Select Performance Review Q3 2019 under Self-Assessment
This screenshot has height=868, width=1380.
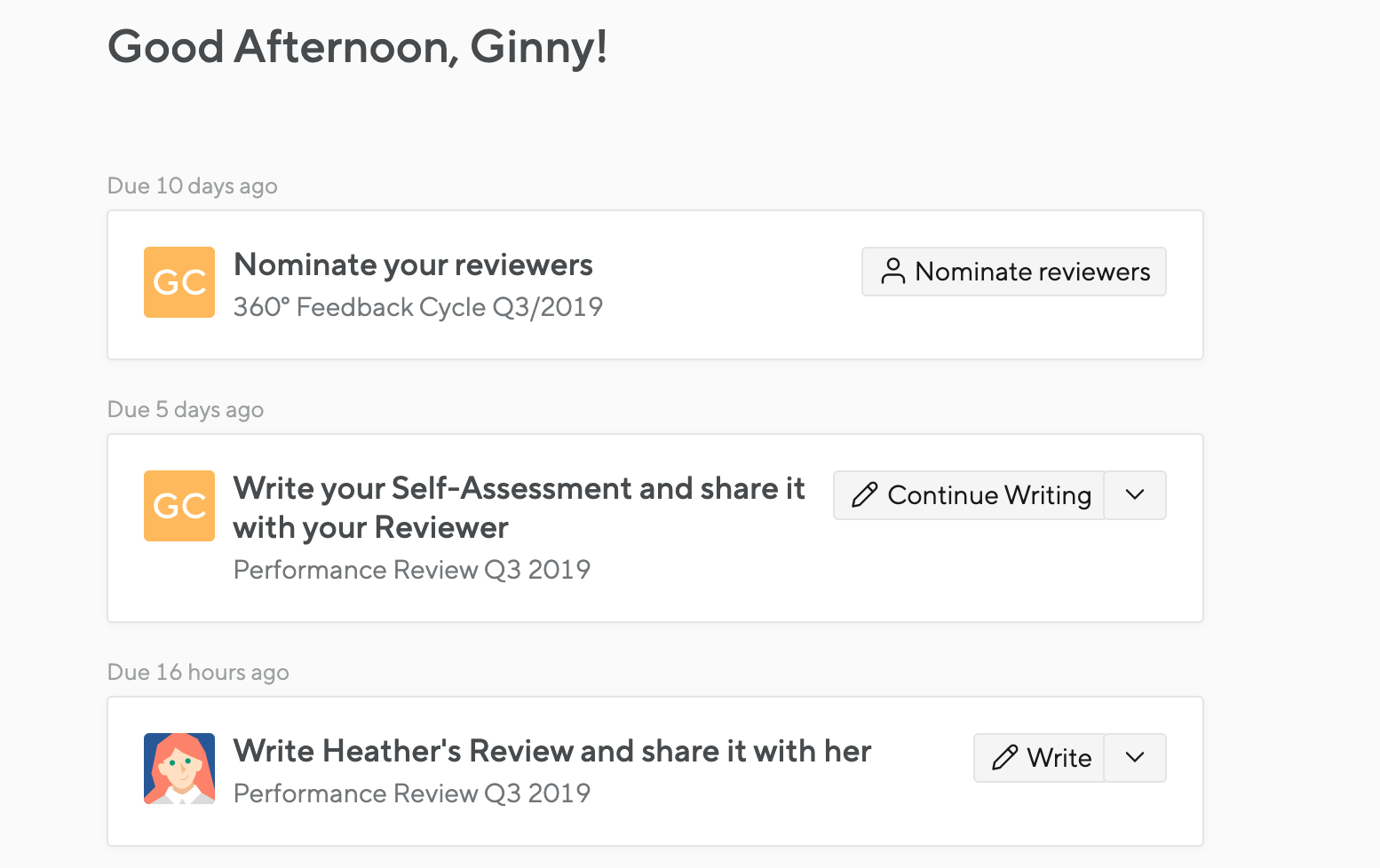point(412,570)
